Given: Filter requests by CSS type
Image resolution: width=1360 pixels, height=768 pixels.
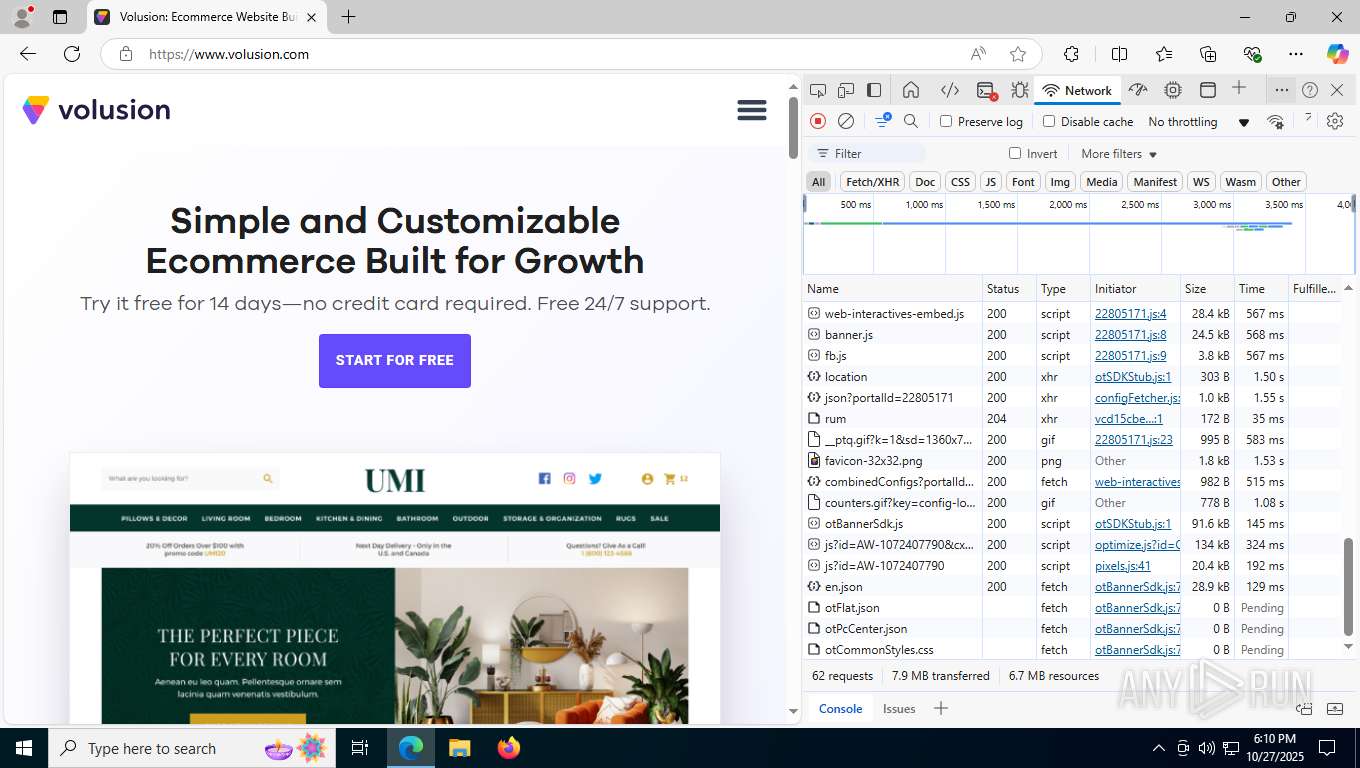Looking at the screenshot, I should (x=960, y=182).
